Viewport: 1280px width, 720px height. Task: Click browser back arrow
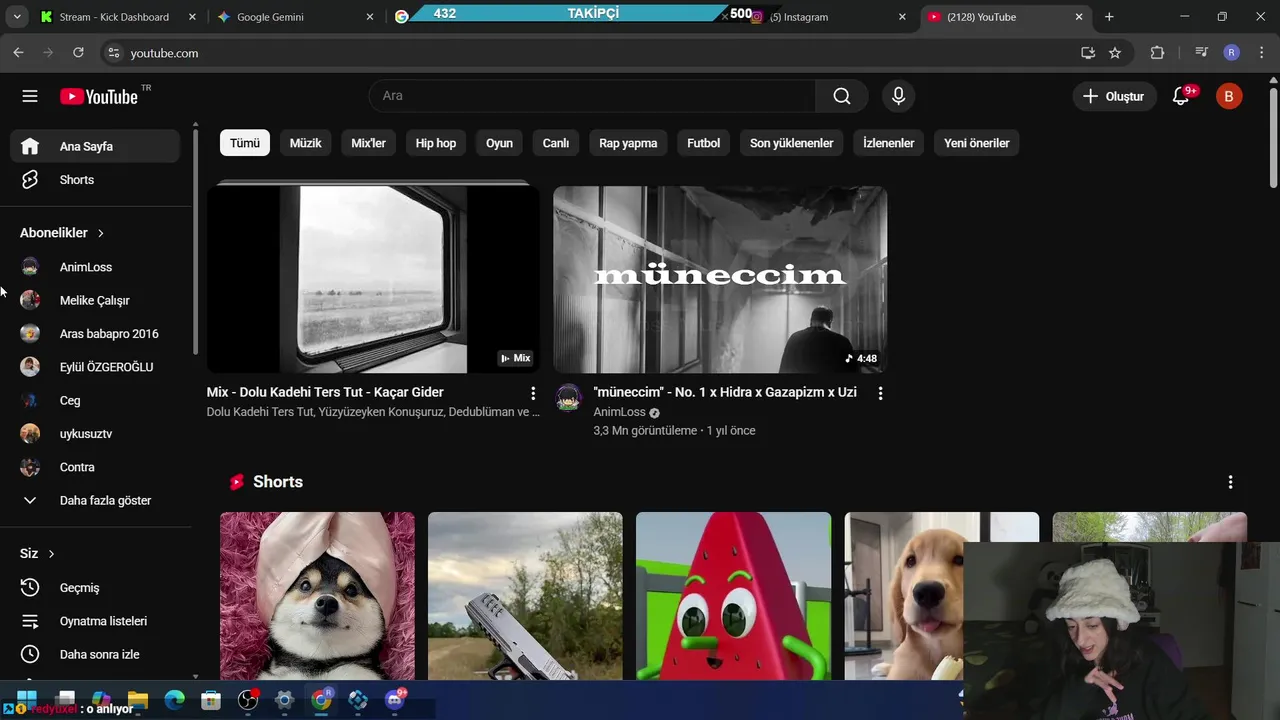pos(18,53)
